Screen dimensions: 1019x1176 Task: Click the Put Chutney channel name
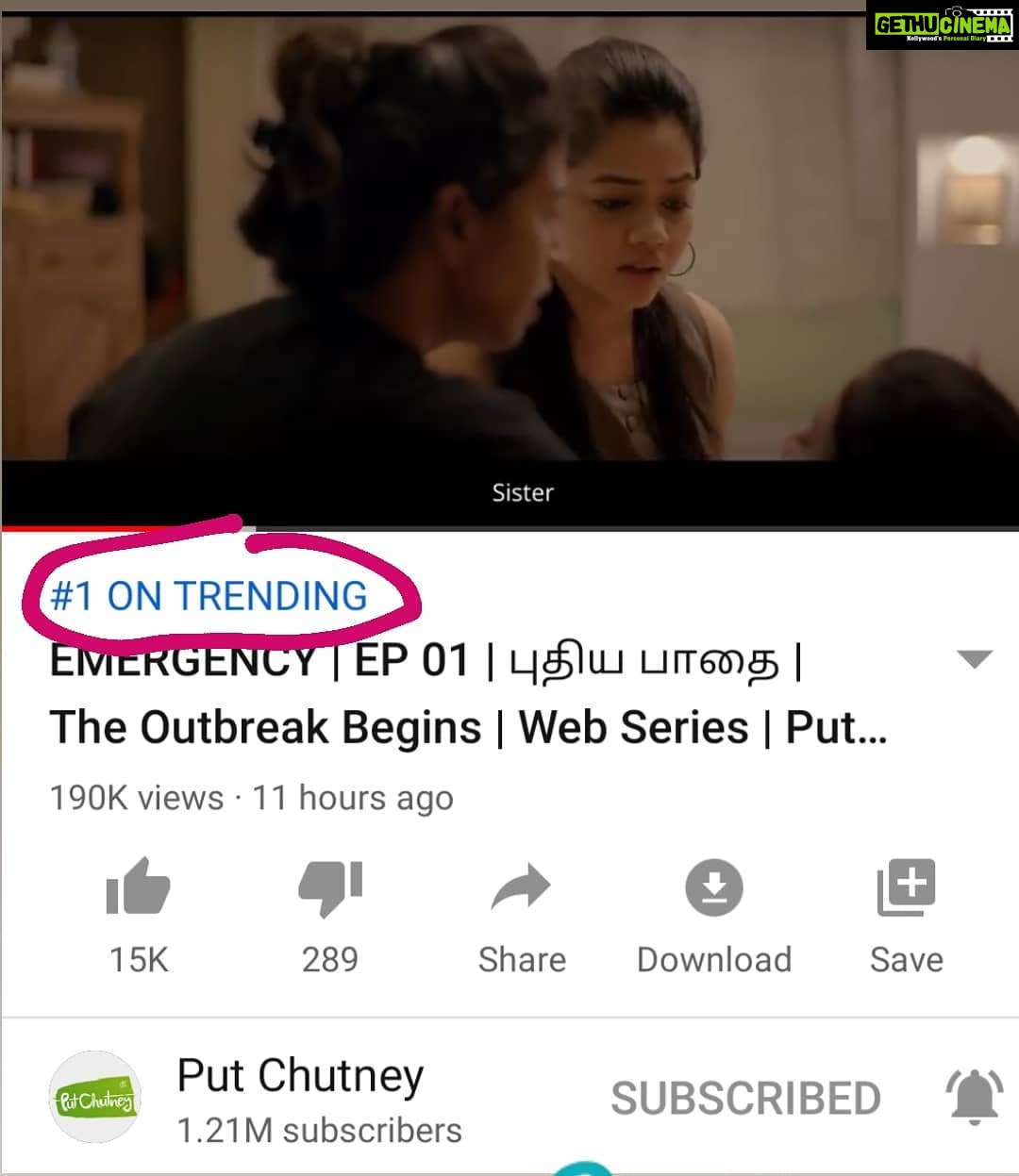click(x=301, y=1075)
